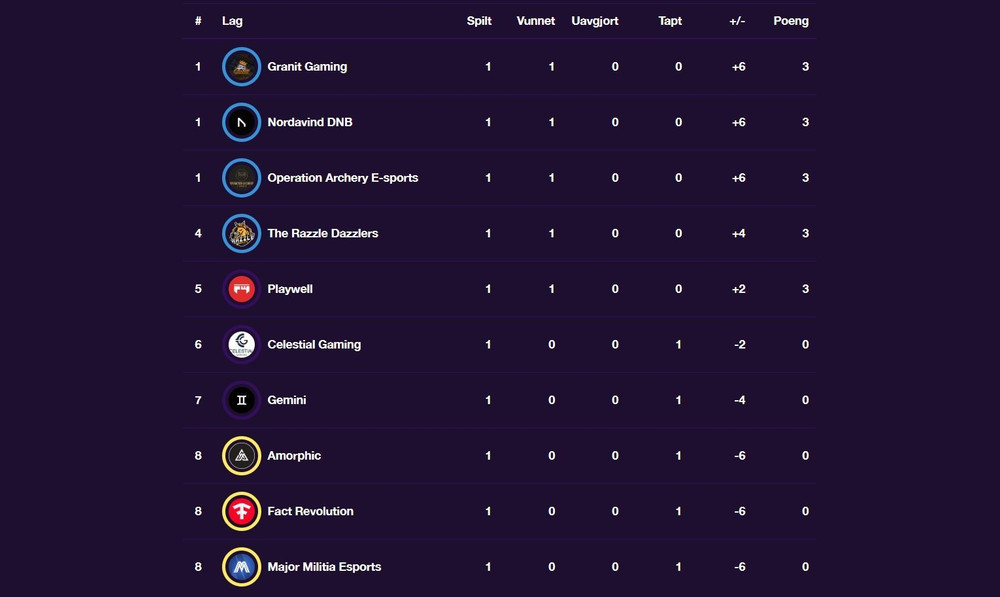Click the Amorphic triangle logo

point(242,455)
